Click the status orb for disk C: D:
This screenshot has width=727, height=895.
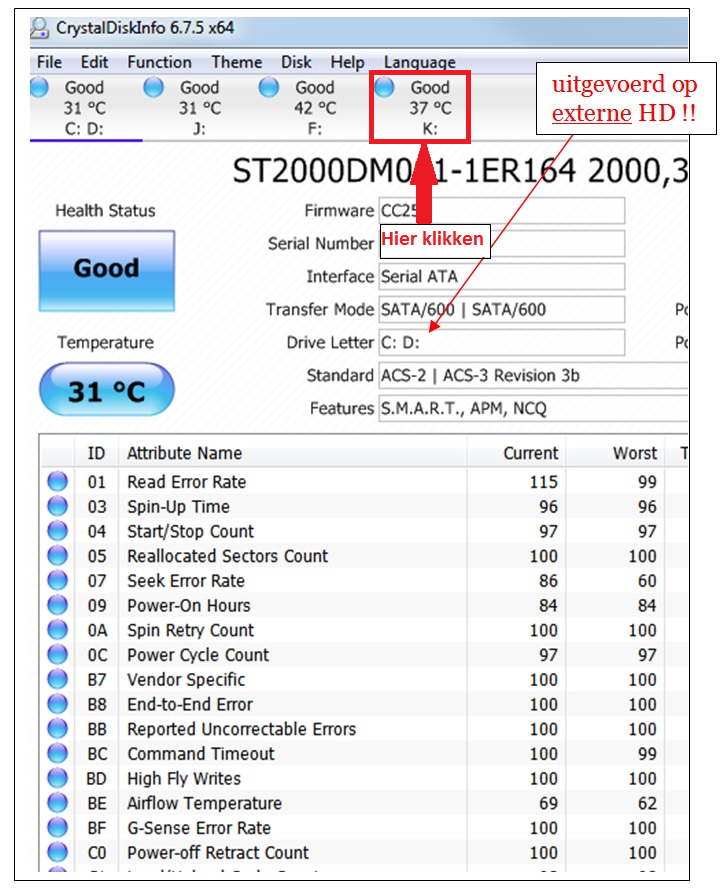tap(39, 87)
